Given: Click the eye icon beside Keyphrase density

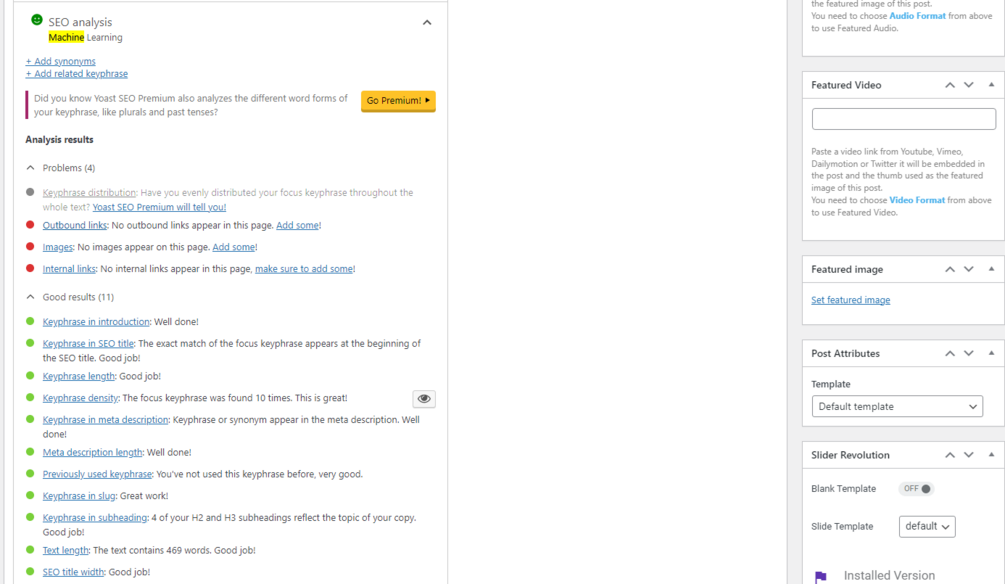Looking at the screenshot, I should tap(424, 399).
